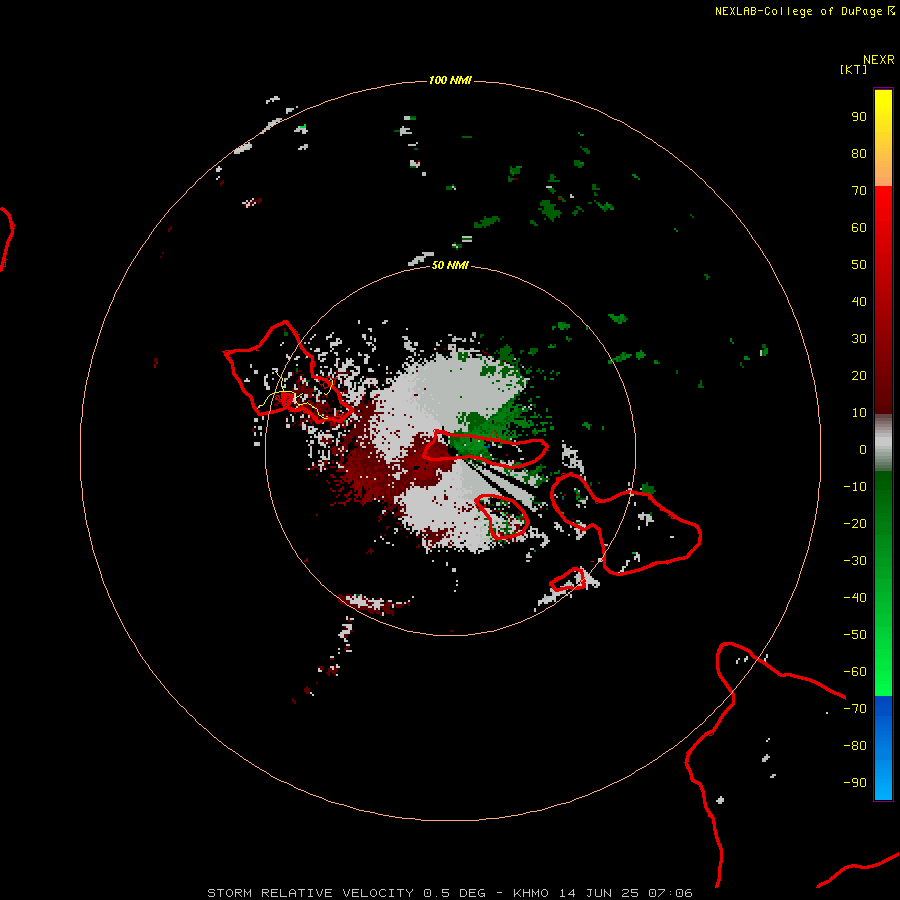The height and width of the screenshot is (900, 900).
Task: Click the -30 value on velocity scale
Action: tap(855, 561)
